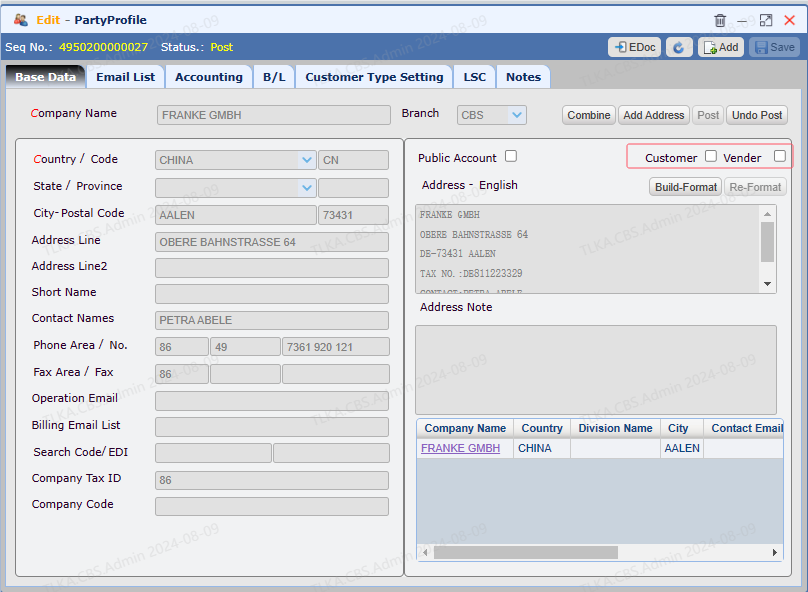Click the AALEN cell in grid
Screen dimensions: 808x592
(682, 448)
